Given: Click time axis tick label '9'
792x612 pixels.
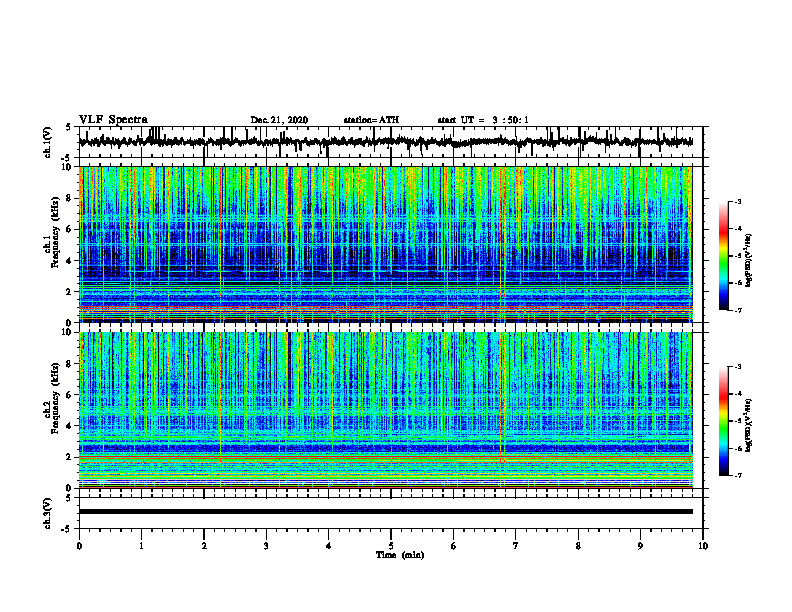Looking at the screenshot, I should coord(640,546).
